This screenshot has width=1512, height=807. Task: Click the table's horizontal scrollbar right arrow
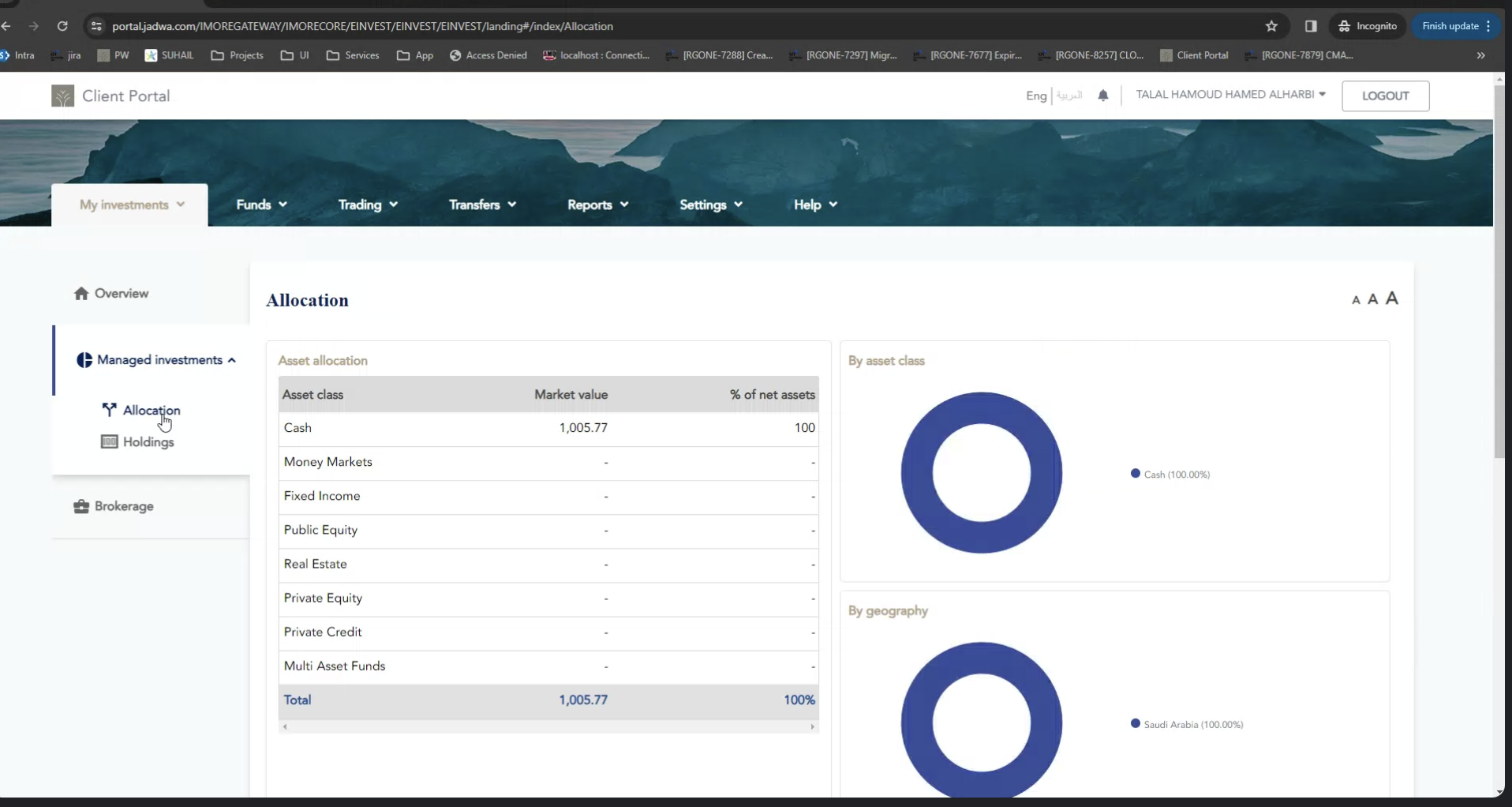tap(812, 726)
